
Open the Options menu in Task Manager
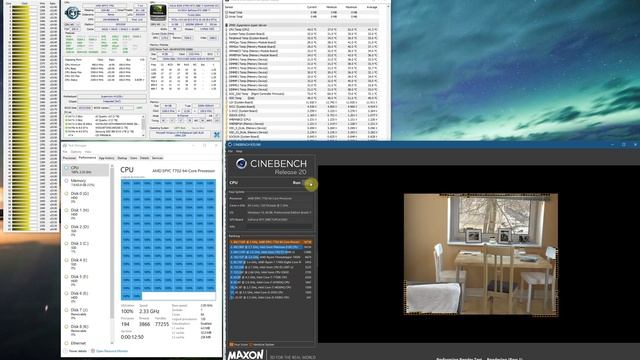point(76,152)
